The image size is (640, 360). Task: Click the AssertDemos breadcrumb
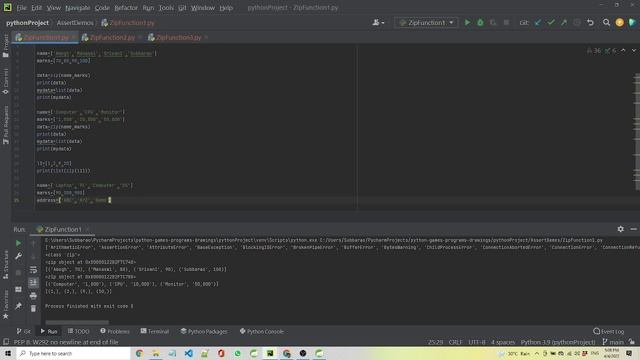click(x=75, y=23)
